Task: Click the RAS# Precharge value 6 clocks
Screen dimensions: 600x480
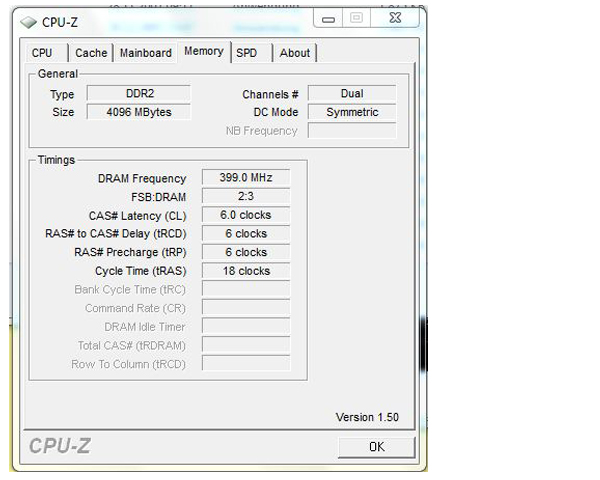Action: pyautogui.click(x=246, y=252)
